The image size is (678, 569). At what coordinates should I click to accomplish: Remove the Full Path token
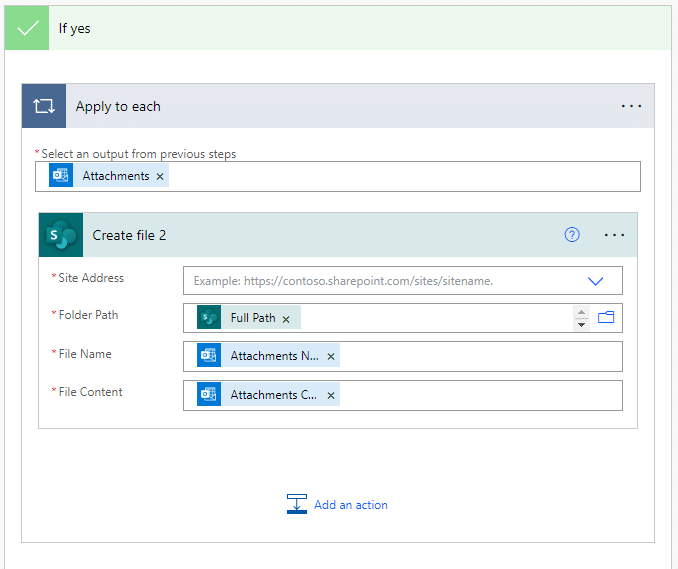[286, 319]
